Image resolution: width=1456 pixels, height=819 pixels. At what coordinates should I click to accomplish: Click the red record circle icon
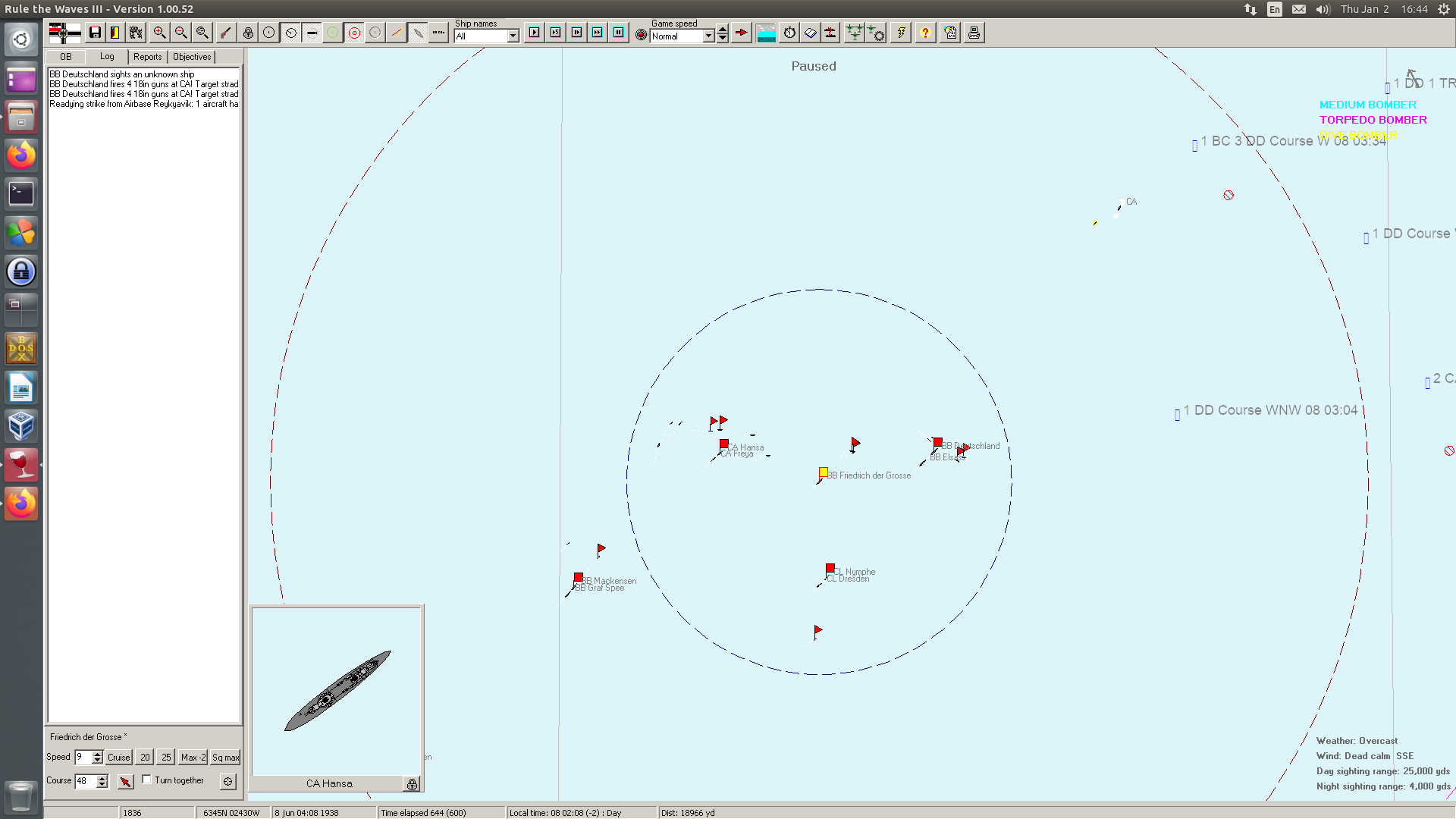[641, 35]
